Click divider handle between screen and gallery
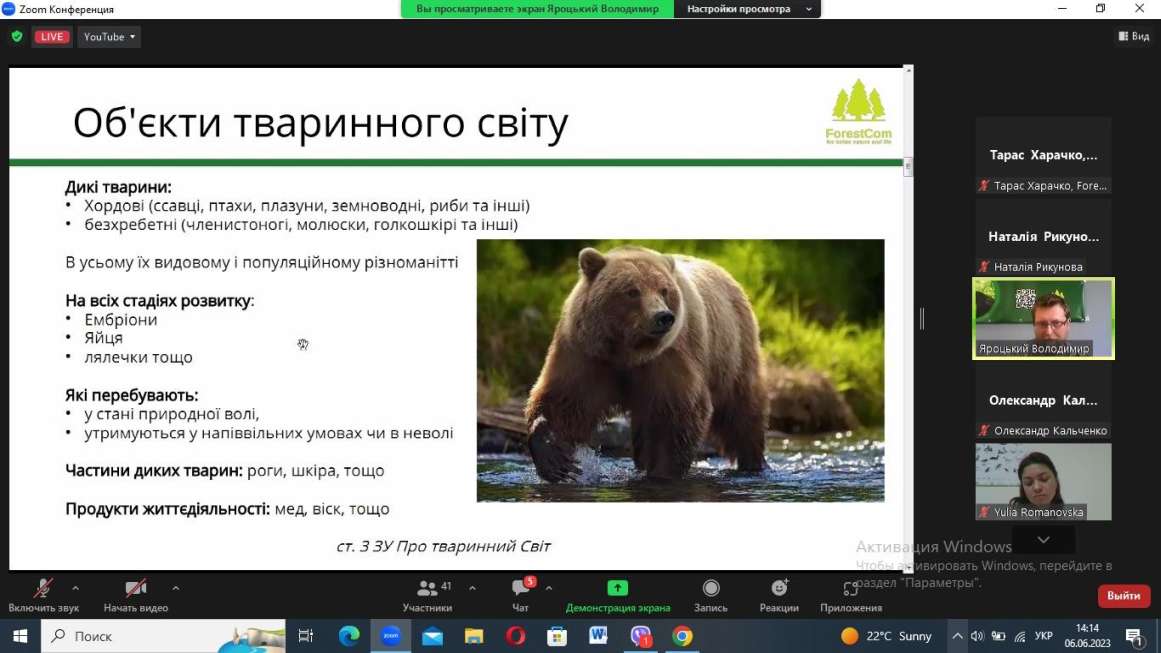The width and height of the screenshot is (1161, 653). coord(922,319)
